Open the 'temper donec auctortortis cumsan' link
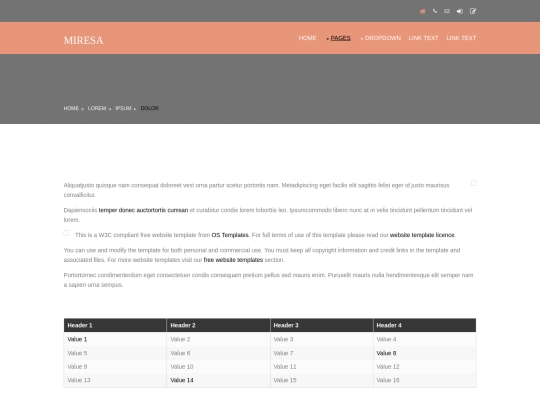Image resolution: width=540 pixels, height=405 pixels. tap(143, 210)
